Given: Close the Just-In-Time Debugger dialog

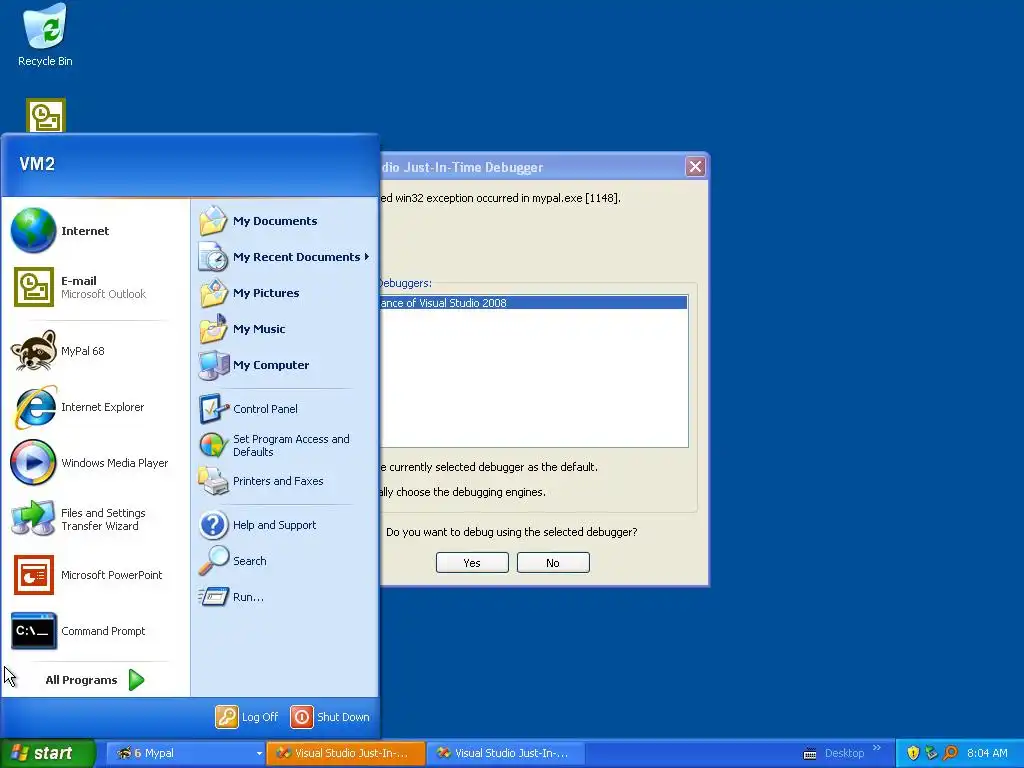Looking at the screenshot, I should [x=696, y=167].
